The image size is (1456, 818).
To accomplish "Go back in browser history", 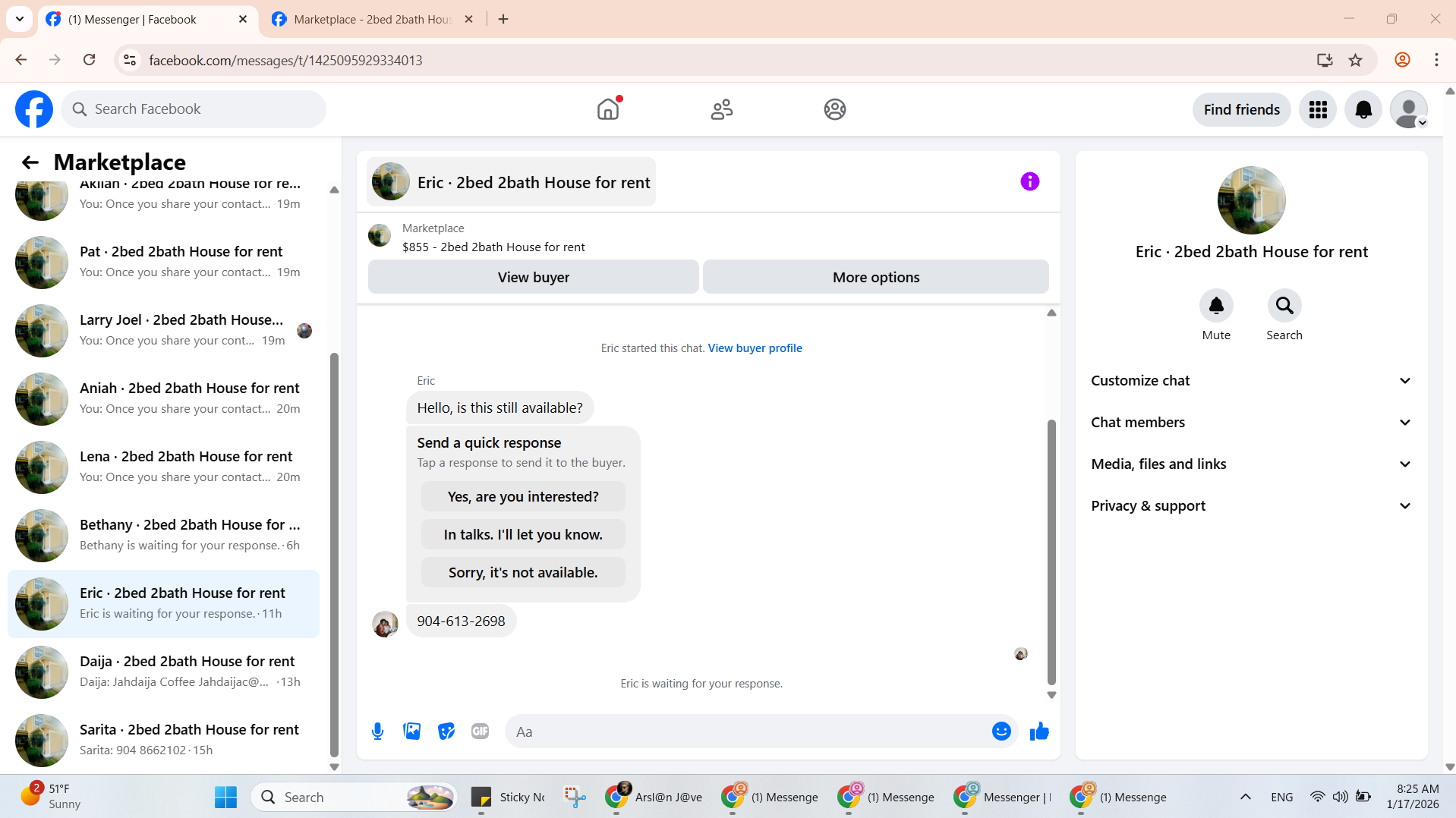I will (x=21, y=60).
